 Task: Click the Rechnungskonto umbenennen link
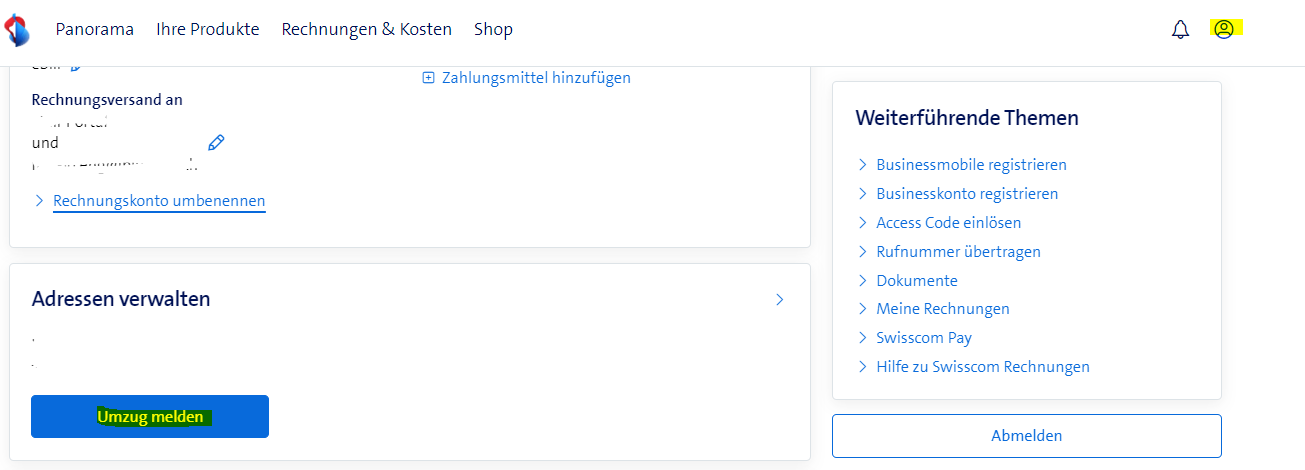(x=159, y=201)
